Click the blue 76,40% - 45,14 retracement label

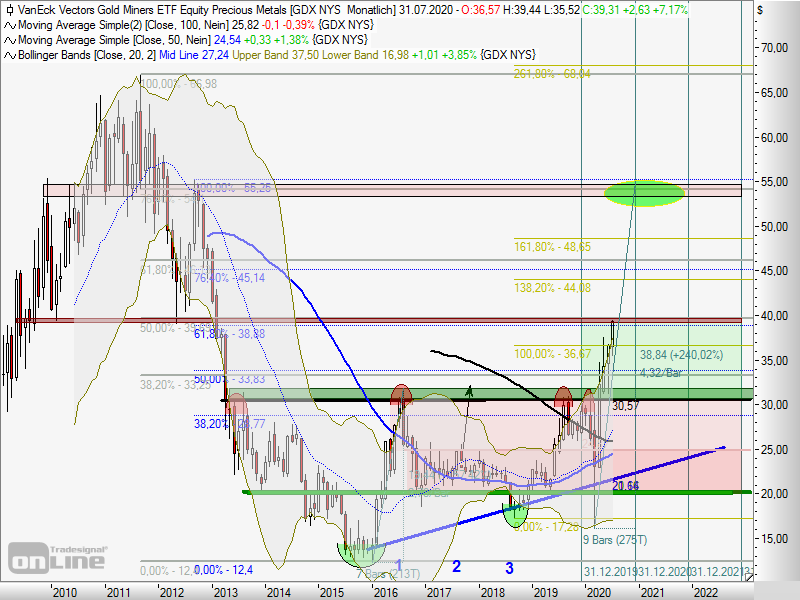click(230, 278)
